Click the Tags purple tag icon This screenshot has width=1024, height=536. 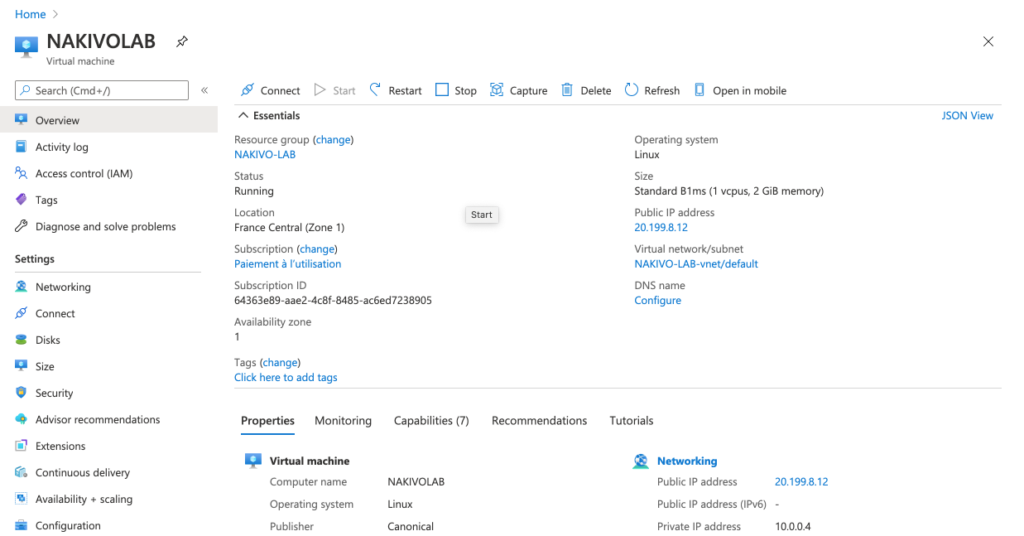(22, 199)
